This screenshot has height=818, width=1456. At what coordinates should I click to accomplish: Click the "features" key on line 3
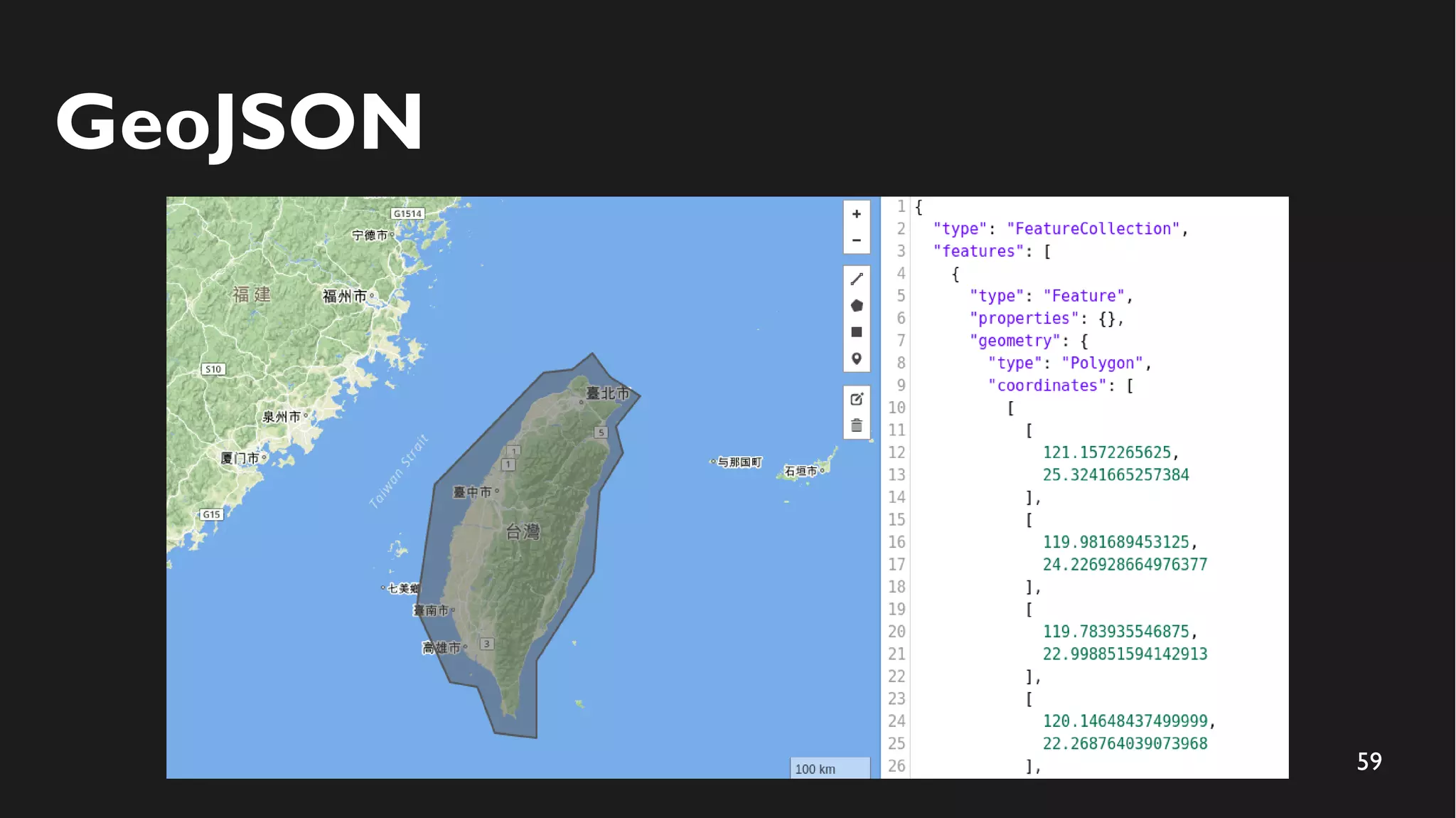tap(978, 251)
